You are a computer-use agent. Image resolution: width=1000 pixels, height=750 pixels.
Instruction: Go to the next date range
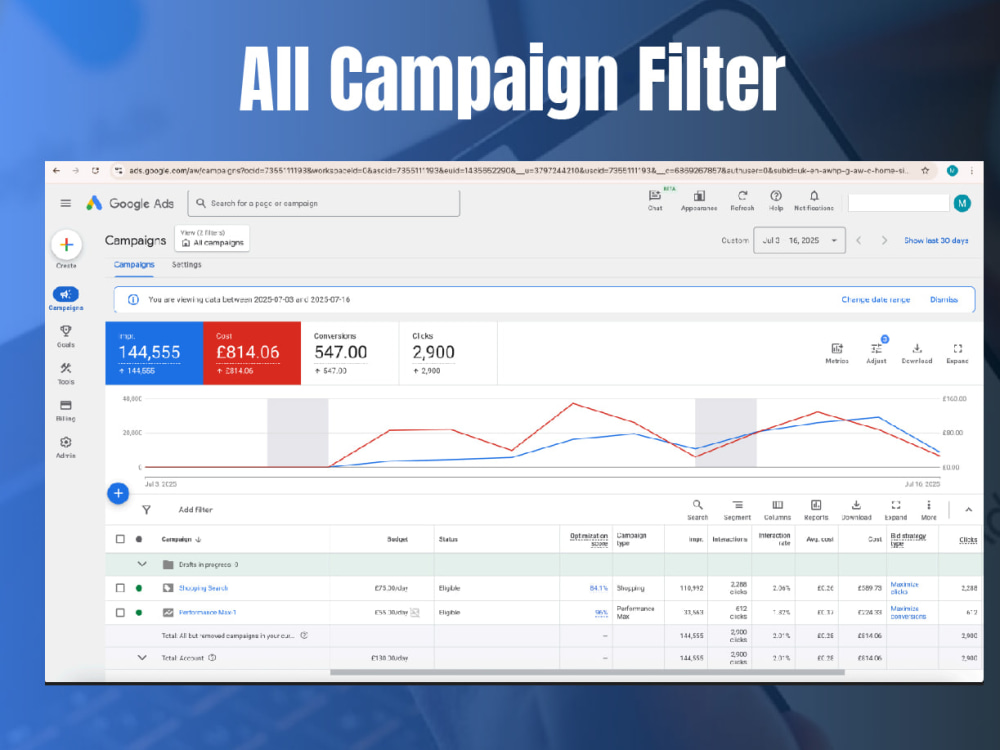884,240
